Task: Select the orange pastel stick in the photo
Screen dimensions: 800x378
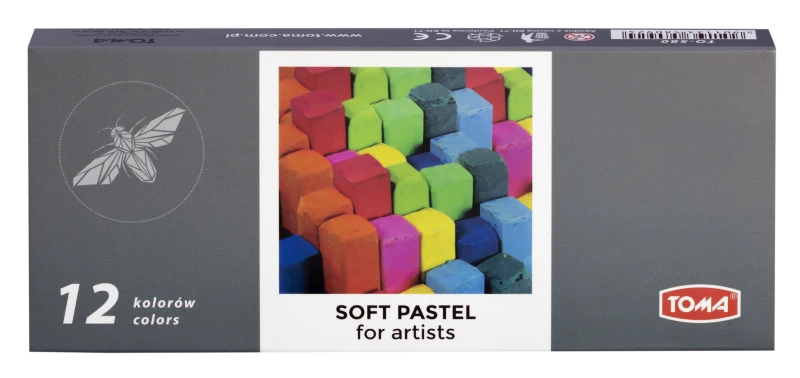Action: (349, 254)
